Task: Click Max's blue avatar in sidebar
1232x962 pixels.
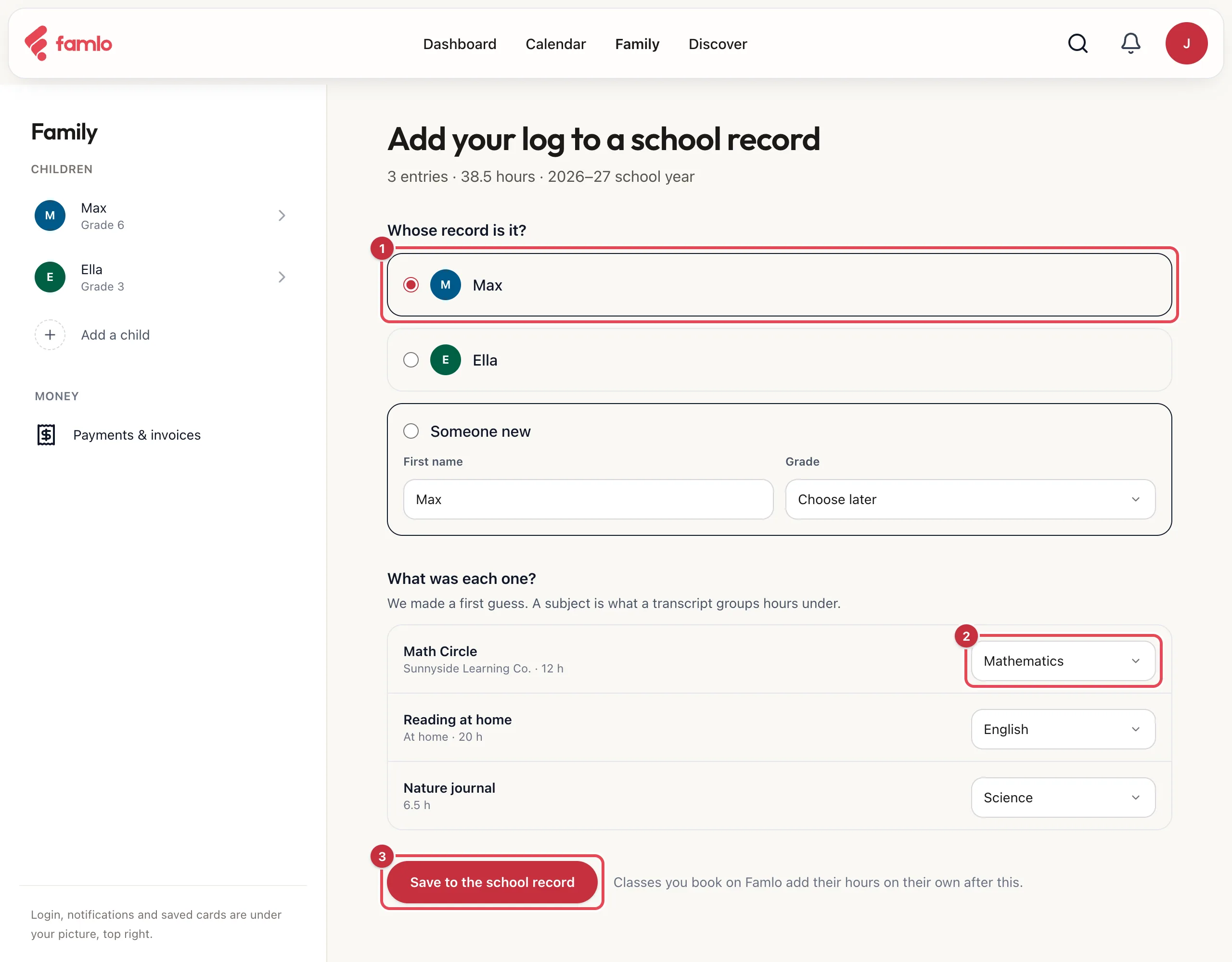Action: pos(50,215)
